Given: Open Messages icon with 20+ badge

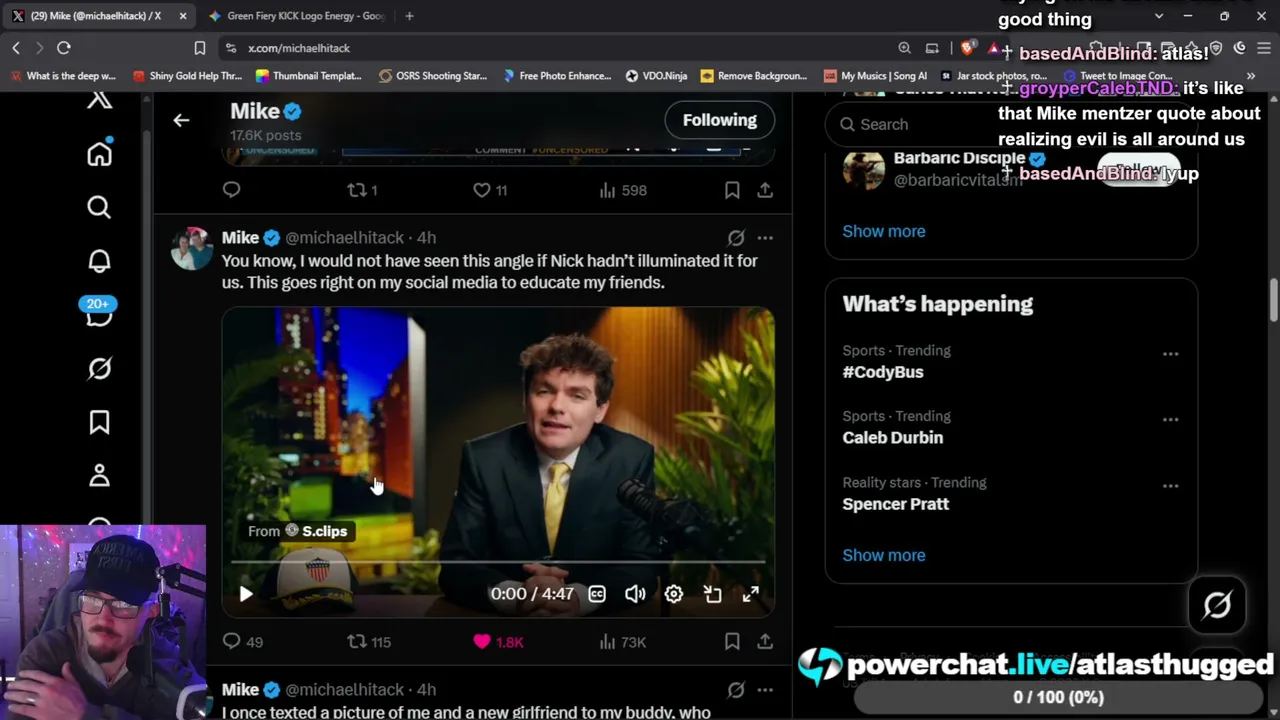Looking at the screenshot, I should coord(99,314).
